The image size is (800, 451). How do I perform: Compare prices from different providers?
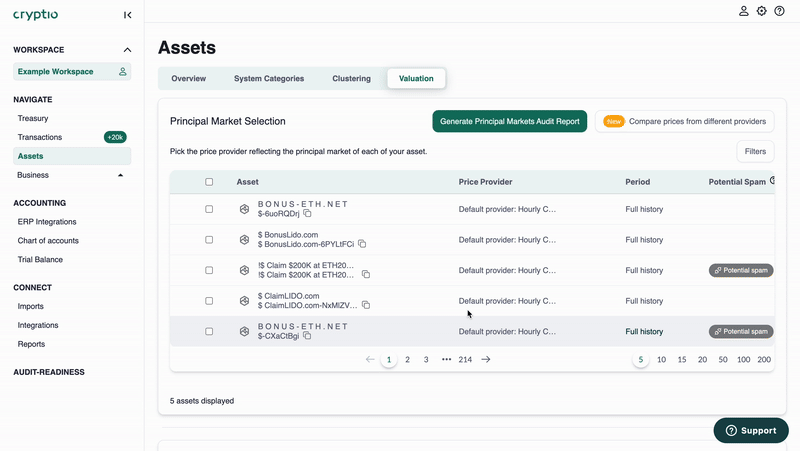pyautogui.click(x=685, y=121)
